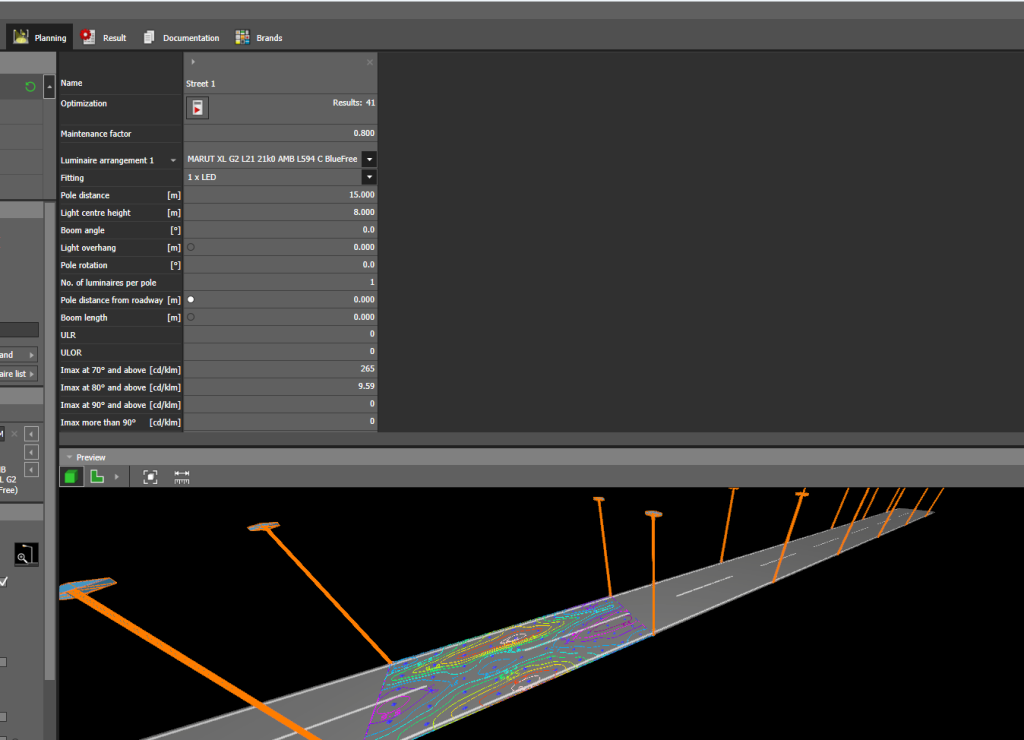Zoom preview to fit whole scene

(x=150, y=477)
